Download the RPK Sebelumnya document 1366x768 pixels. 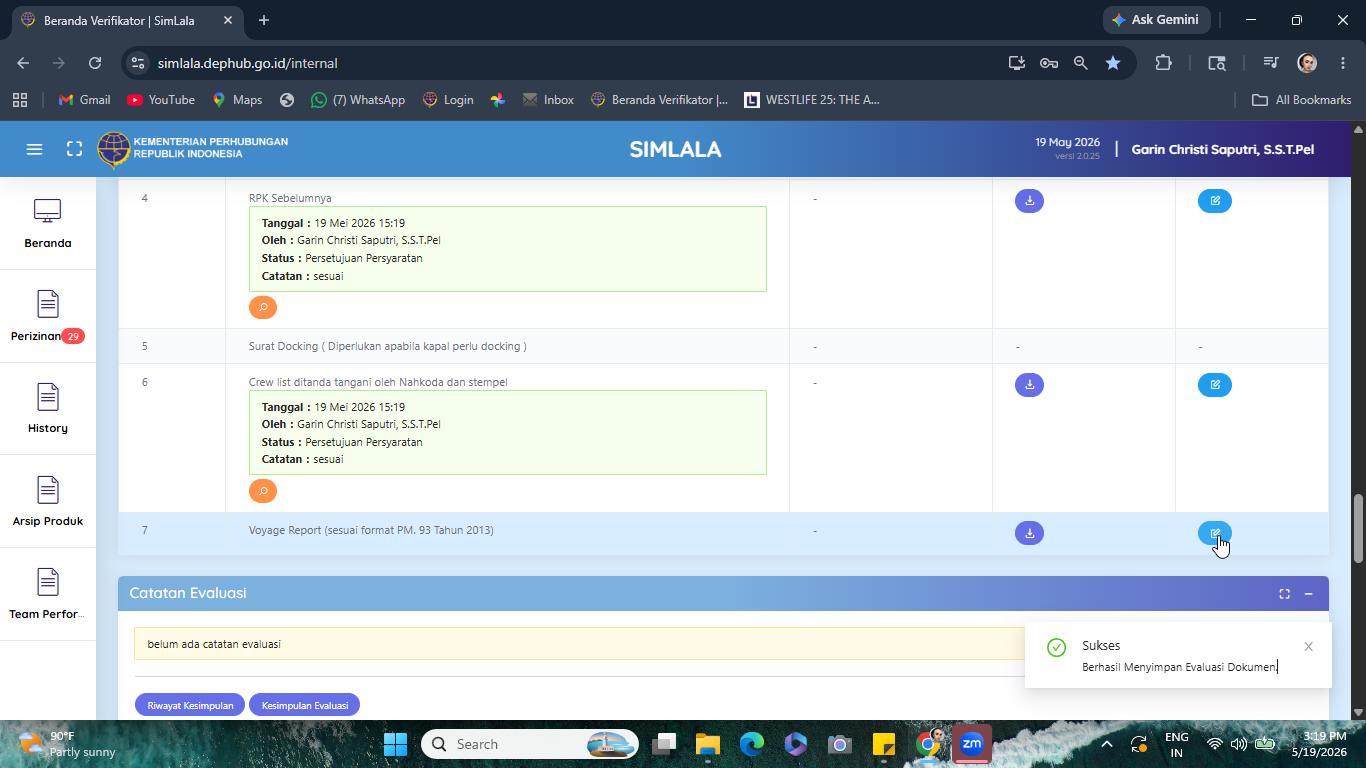(x=1029, y=201)
